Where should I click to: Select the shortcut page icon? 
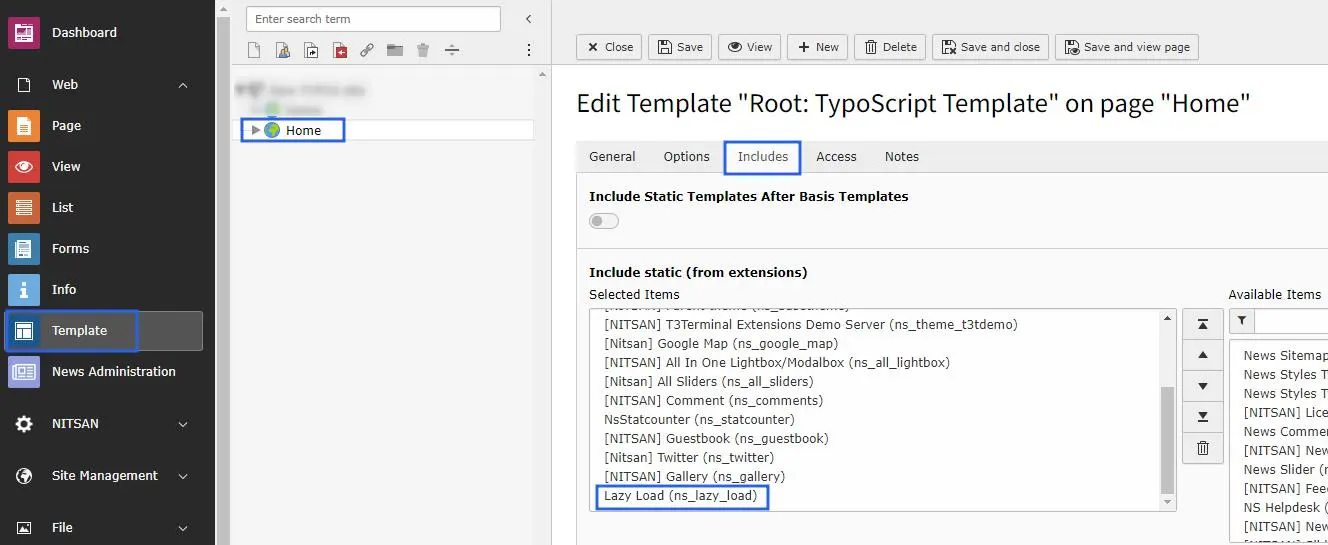(x=312, y=50)
